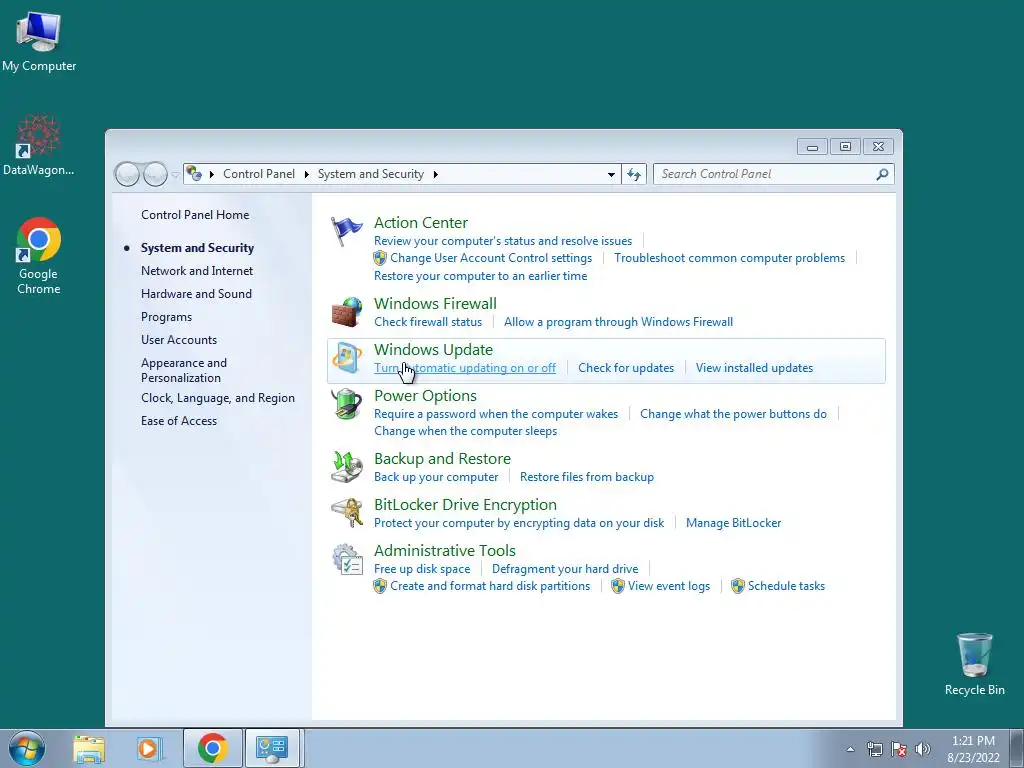Refresh the Control Panel view
Image resolution: width=1024 pixels, height=768 pixels.
pos(633,174)
